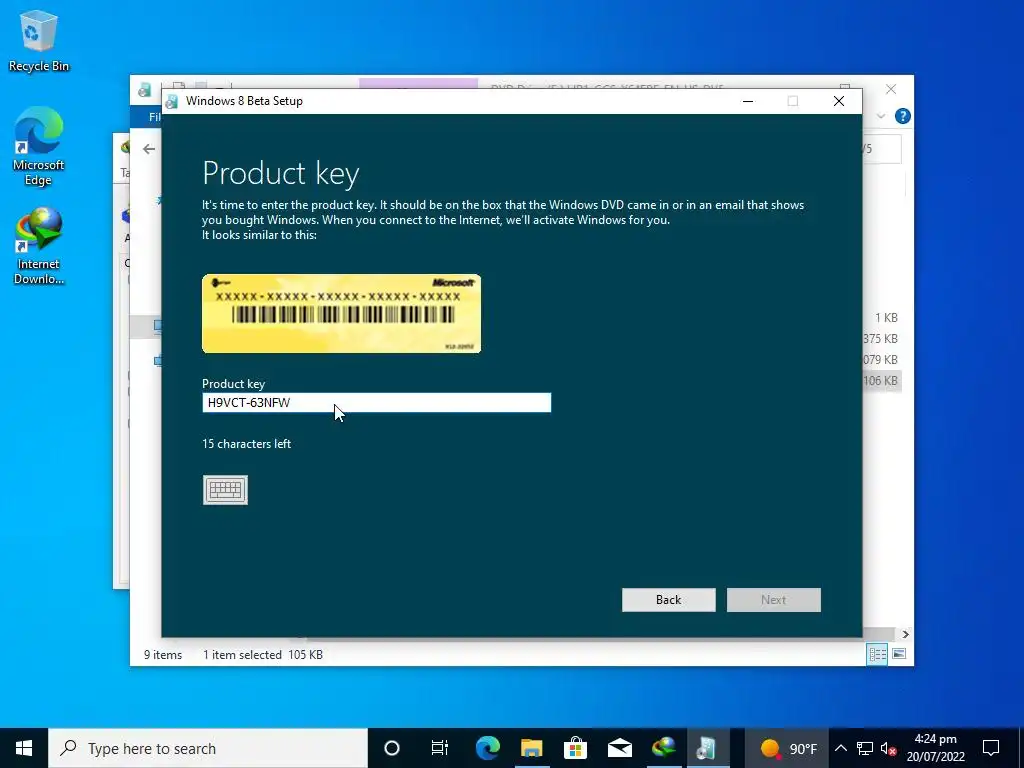
Task: Open weather widget showing 90°F
Action: pos(789,748)
